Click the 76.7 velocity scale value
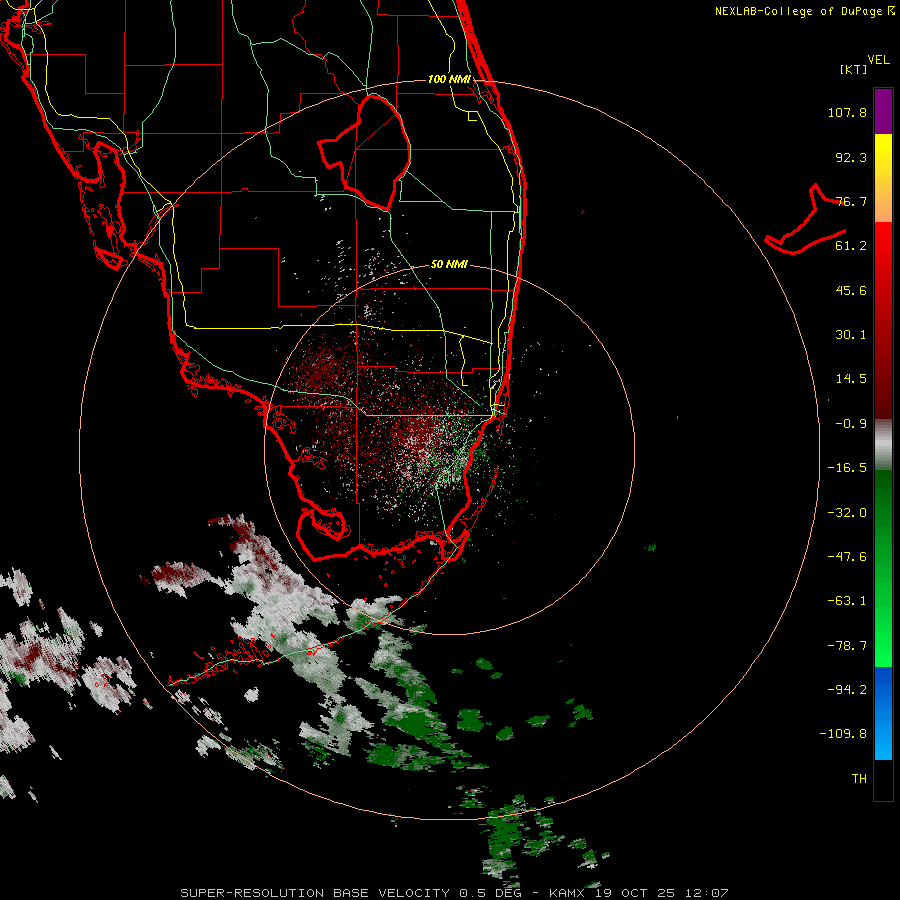900x900 pixels. click(851, 201)
